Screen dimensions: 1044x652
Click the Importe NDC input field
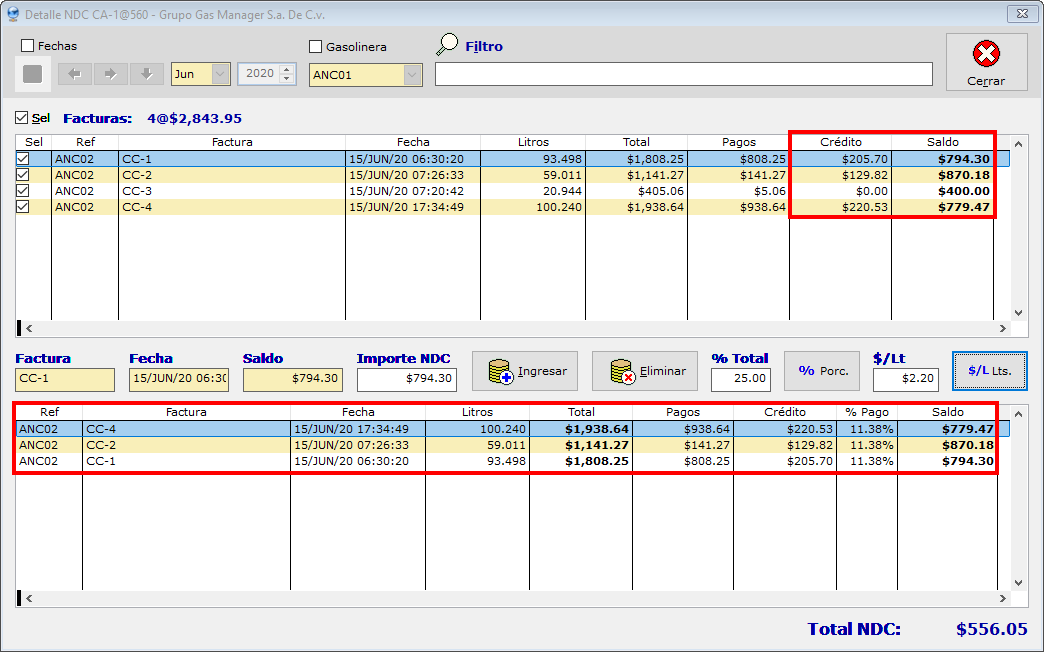[x=407, y=380]
